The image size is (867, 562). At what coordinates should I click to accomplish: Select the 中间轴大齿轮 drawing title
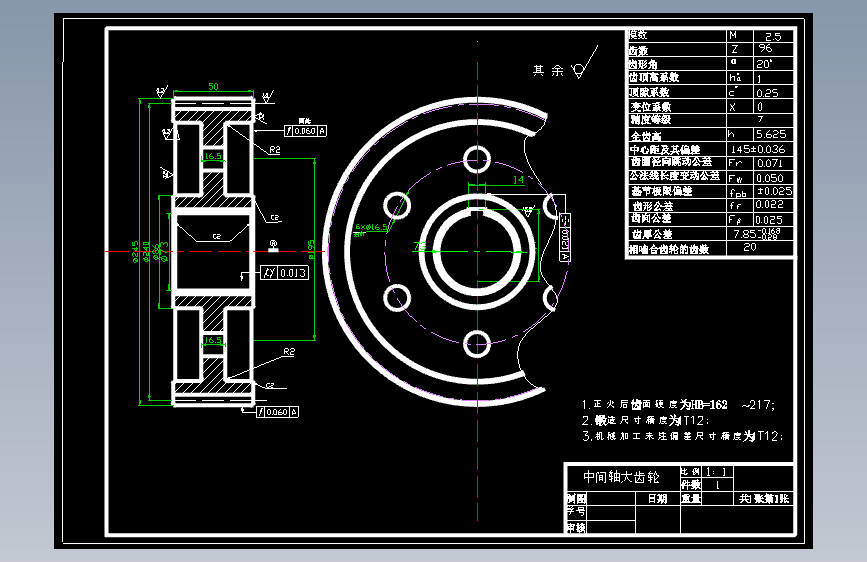coord(621,477)
